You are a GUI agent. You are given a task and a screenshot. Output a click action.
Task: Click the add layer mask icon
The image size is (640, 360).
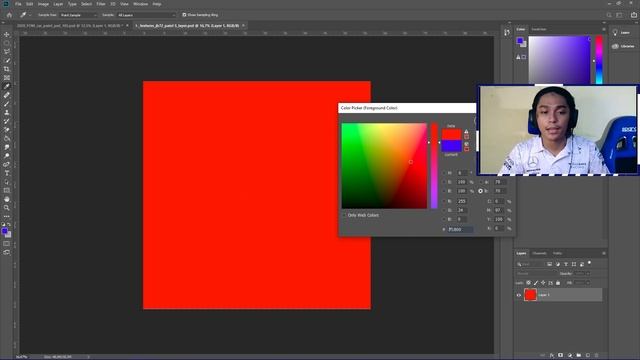click(560, 356)
